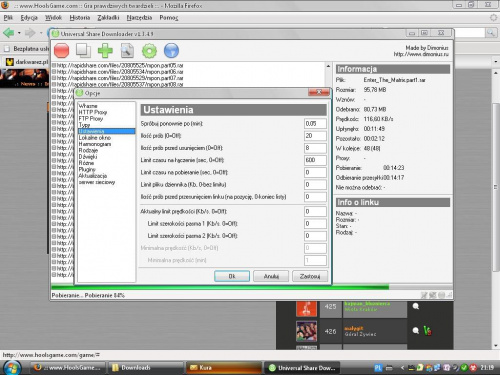Click the blue round toolbar icon

click(x=171, y=51)
